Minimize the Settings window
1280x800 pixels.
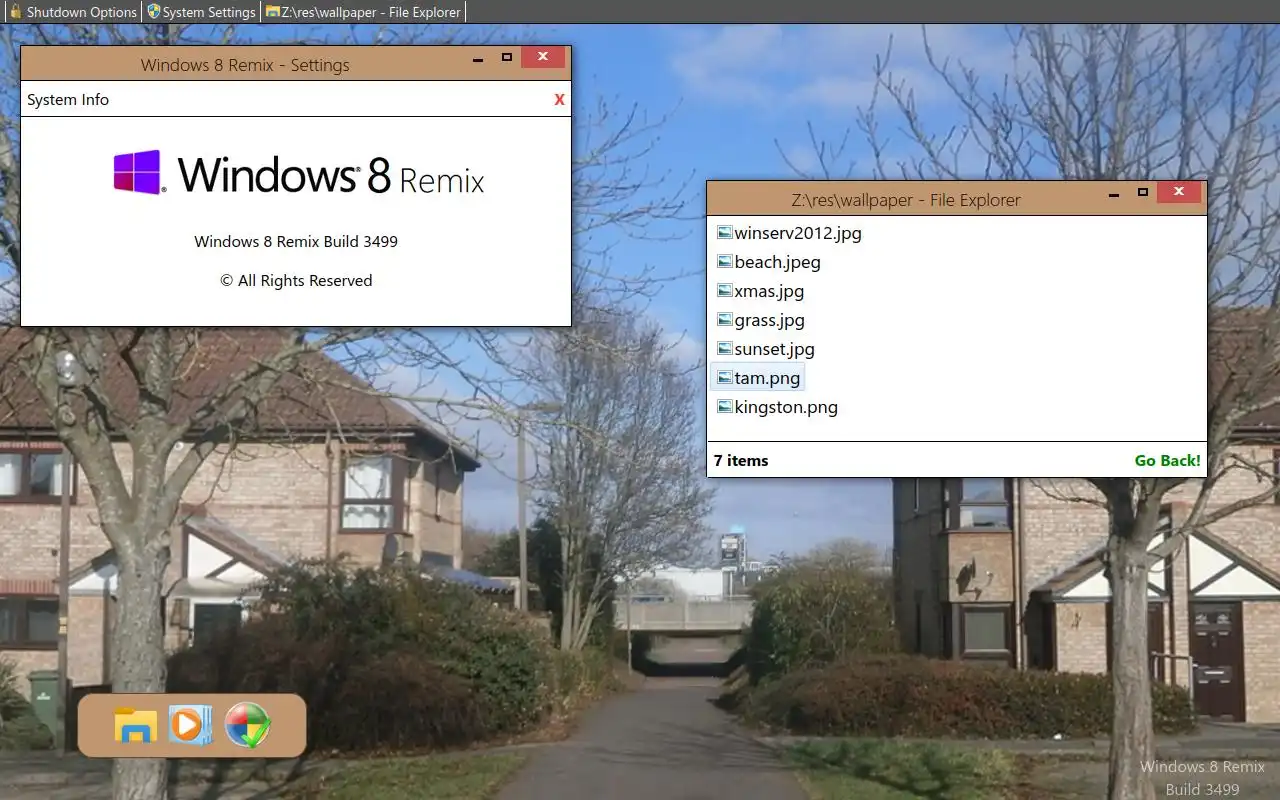point(478,58)
